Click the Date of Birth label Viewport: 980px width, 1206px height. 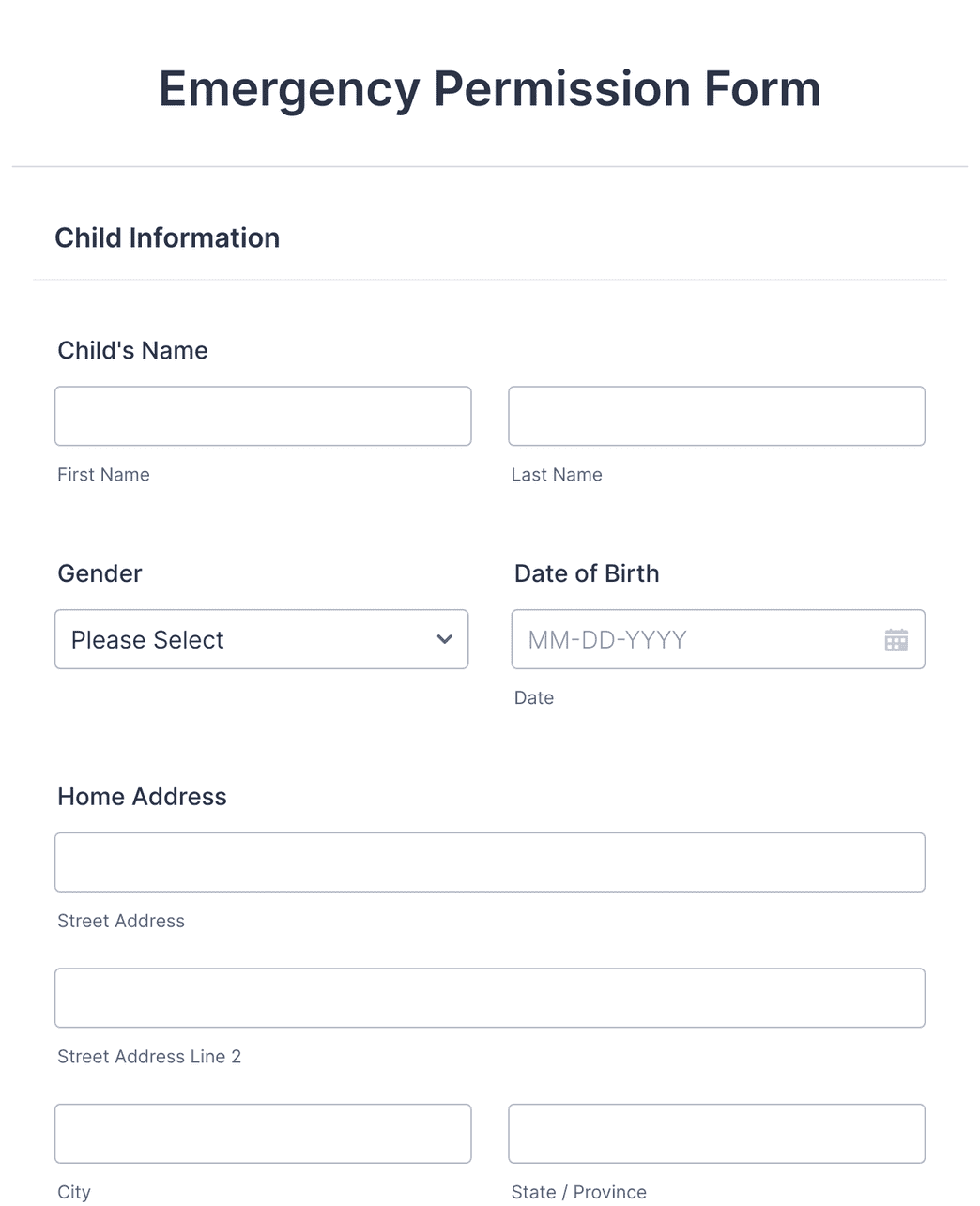tap(587, 572)
